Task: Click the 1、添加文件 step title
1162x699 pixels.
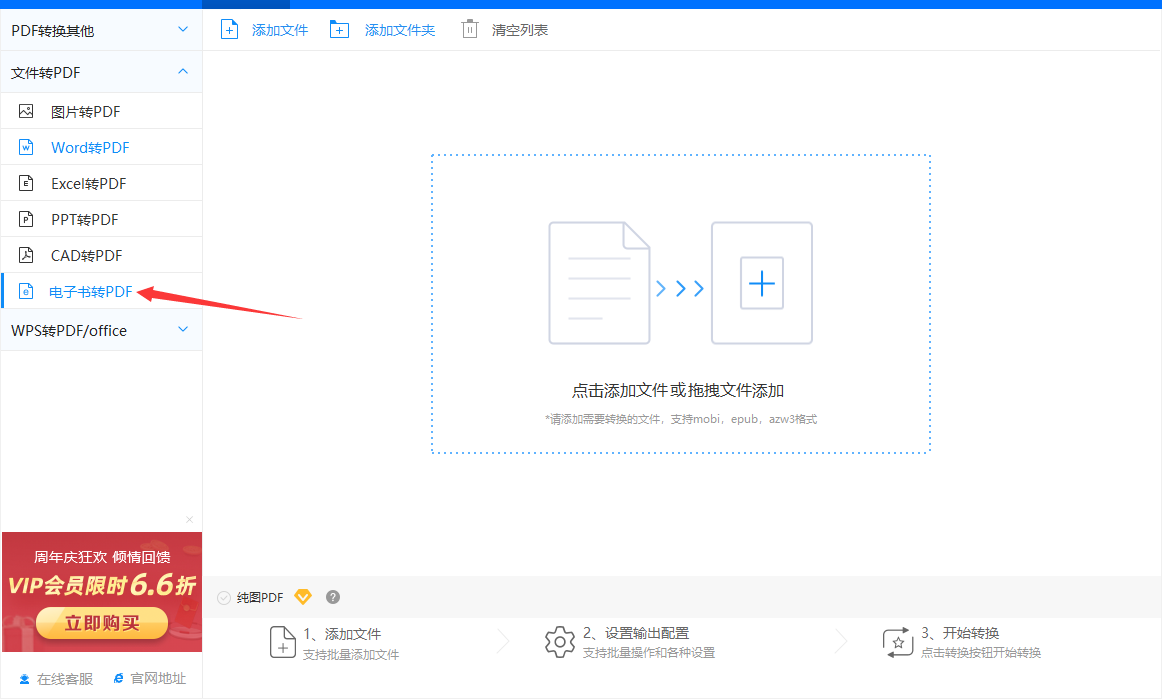Action: [342, 634]
